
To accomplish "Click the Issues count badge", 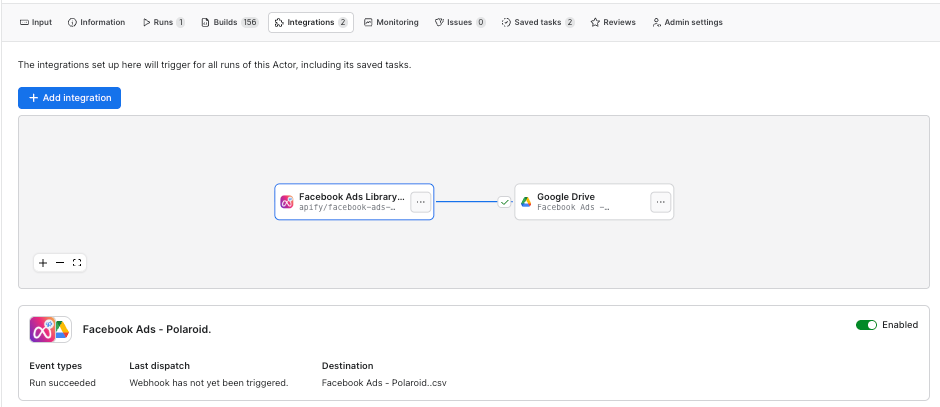I will coord(481,22).
